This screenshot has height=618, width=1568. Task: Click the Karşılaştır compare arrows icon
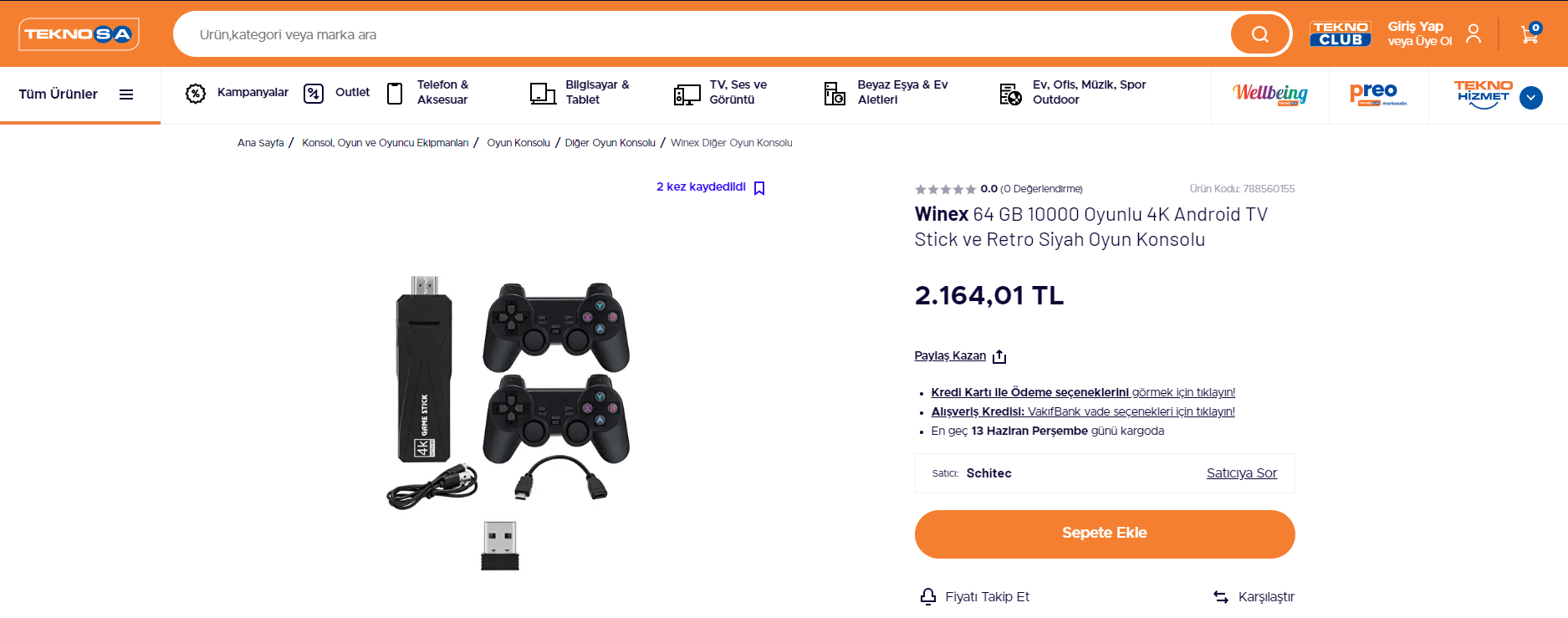(1221, 596)
